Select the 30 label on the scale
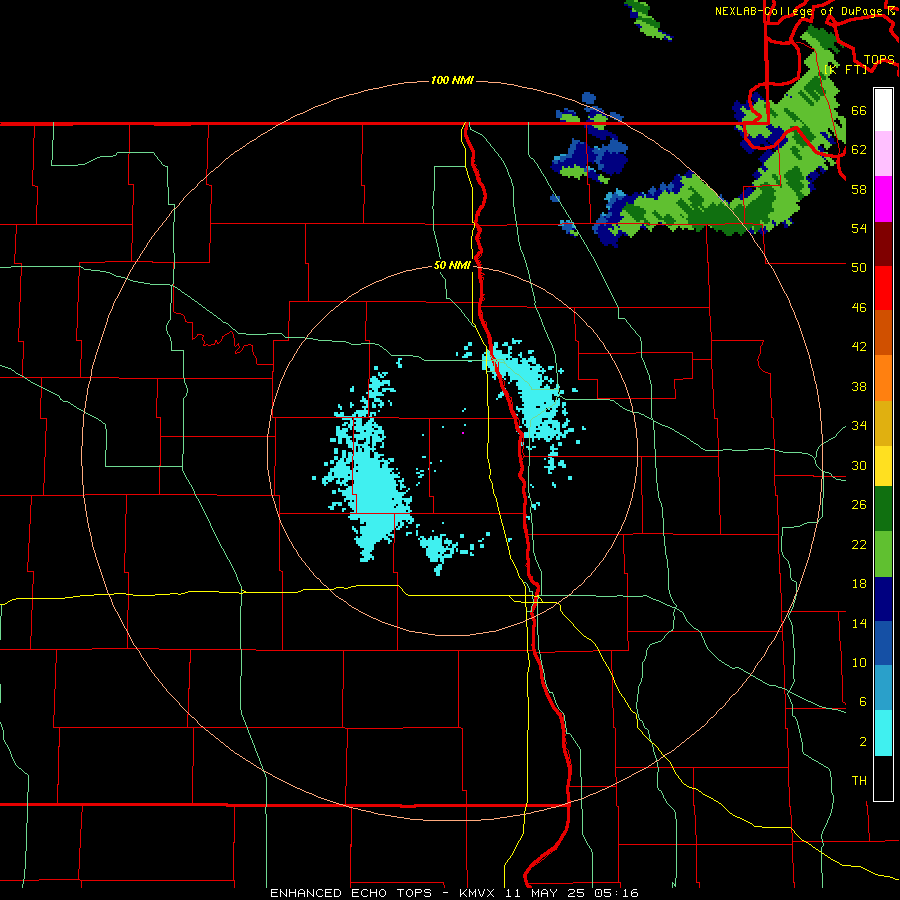The height and width of the screenshot is (900, 900). click(x=859, y=465)
